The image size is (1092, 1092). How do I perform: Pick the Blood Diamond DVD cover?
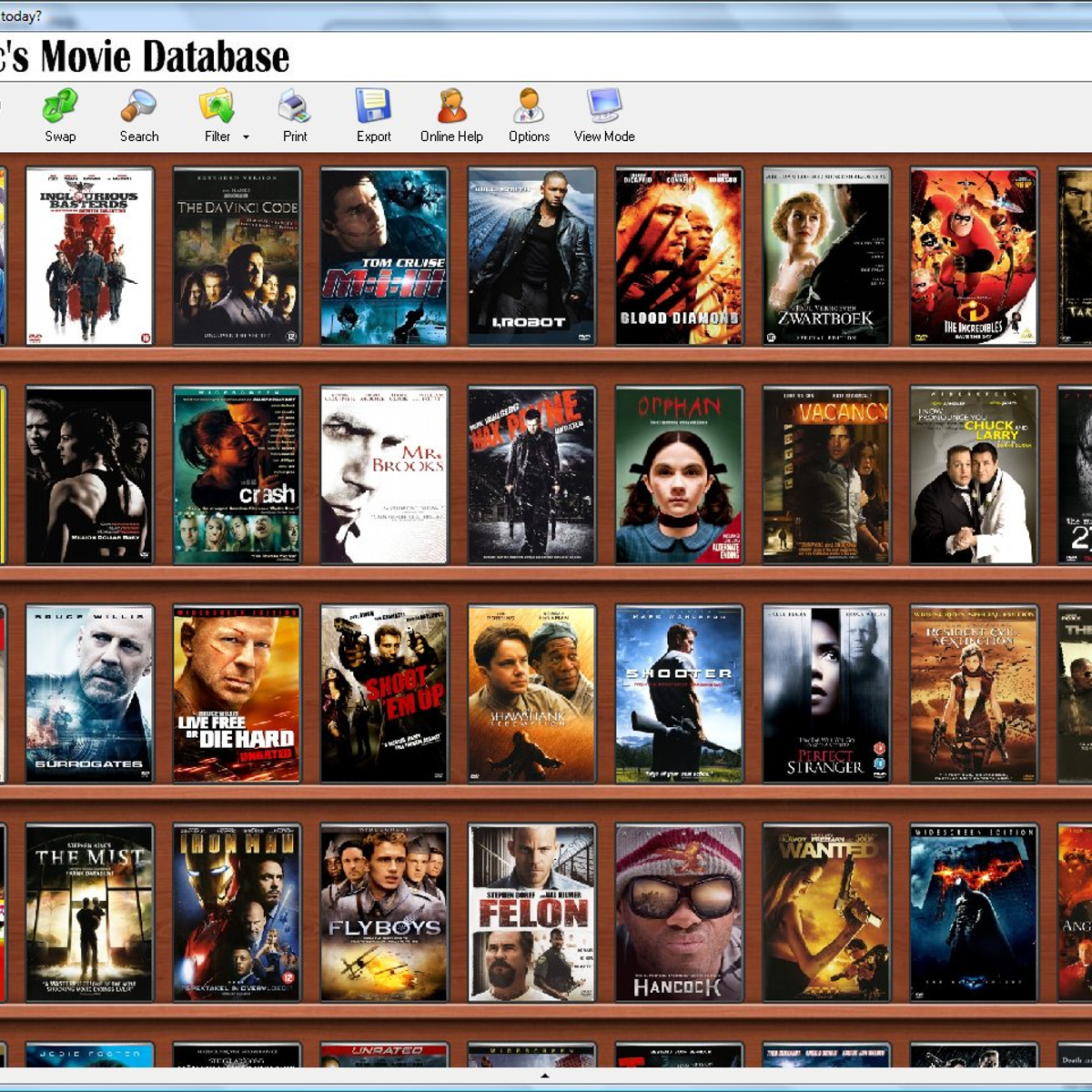pyautogui.click(x=679, y=257)
